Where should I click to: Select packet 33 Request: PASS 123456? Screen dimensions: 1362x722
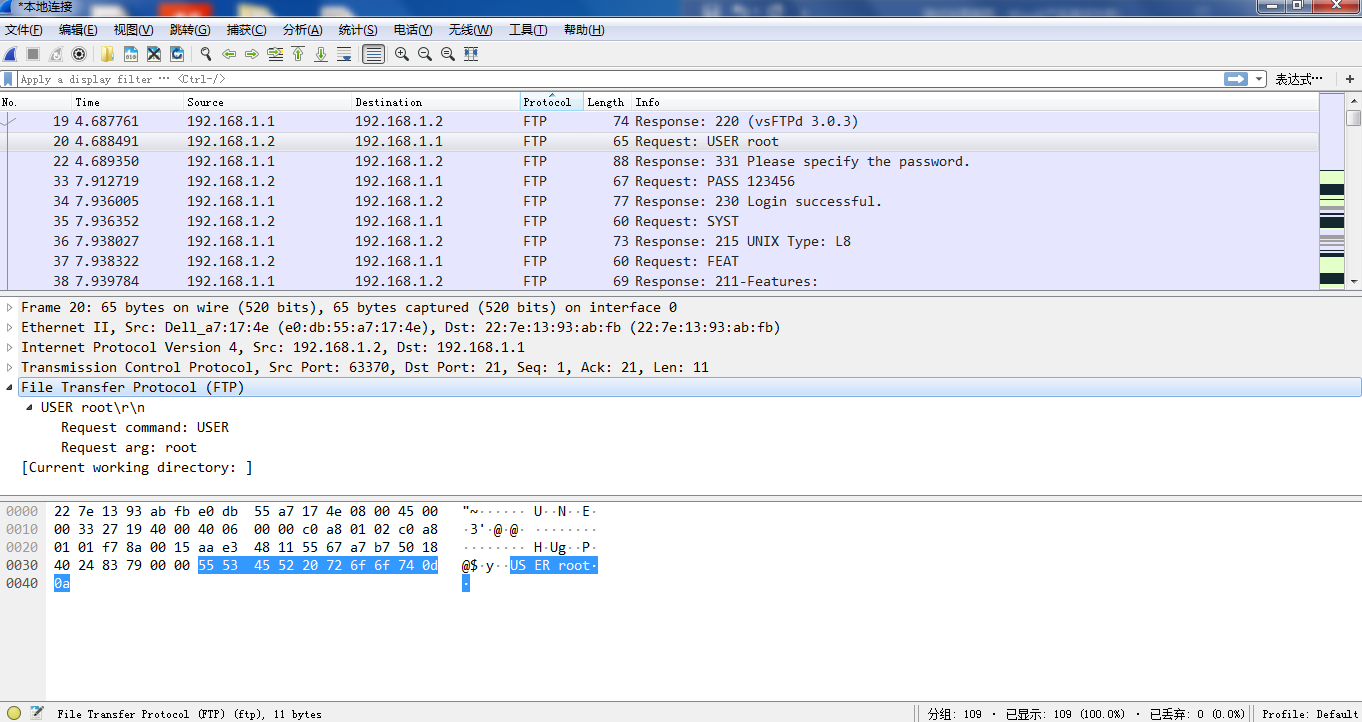pyautogui.click(x=660, y=181)
